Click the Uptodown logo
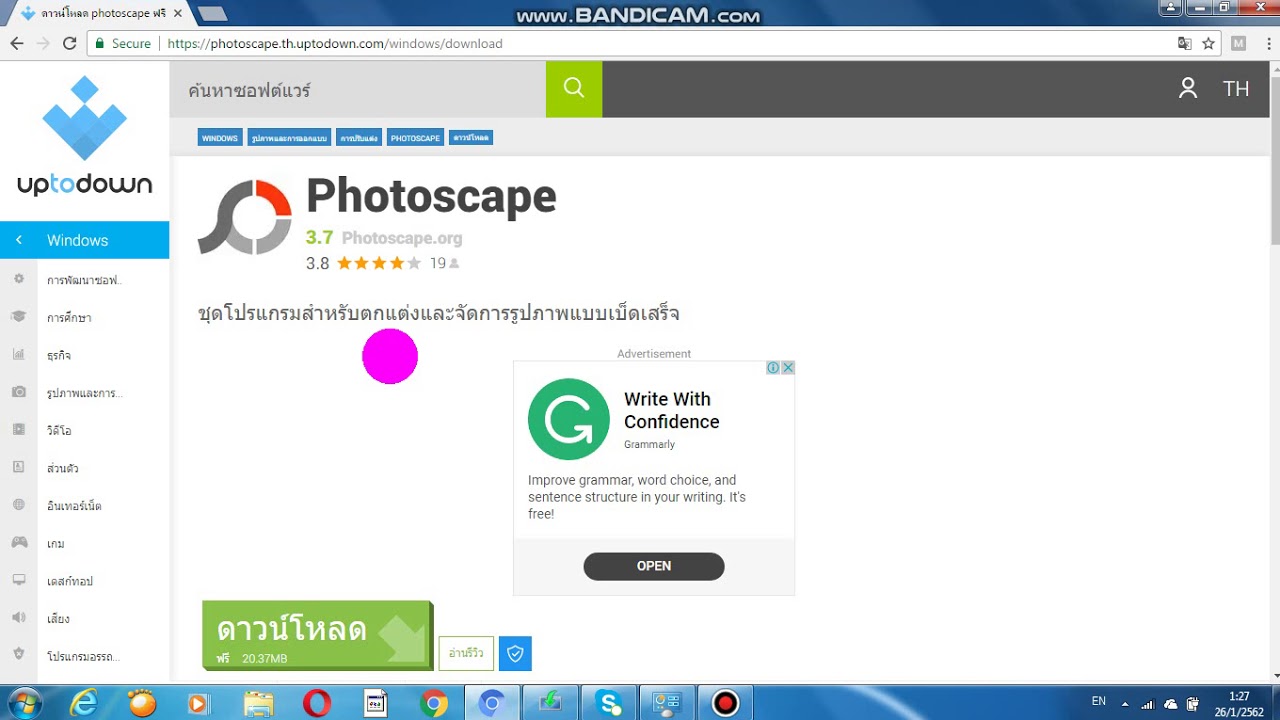This screenshot has width=1280, height=720. [85, 137]
